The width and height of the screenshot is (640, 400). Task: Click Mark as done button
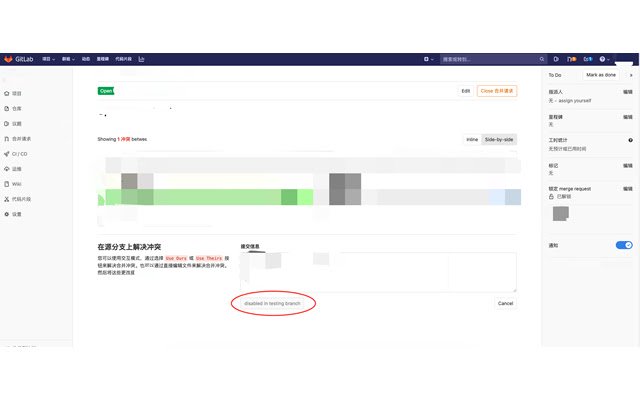601,75
